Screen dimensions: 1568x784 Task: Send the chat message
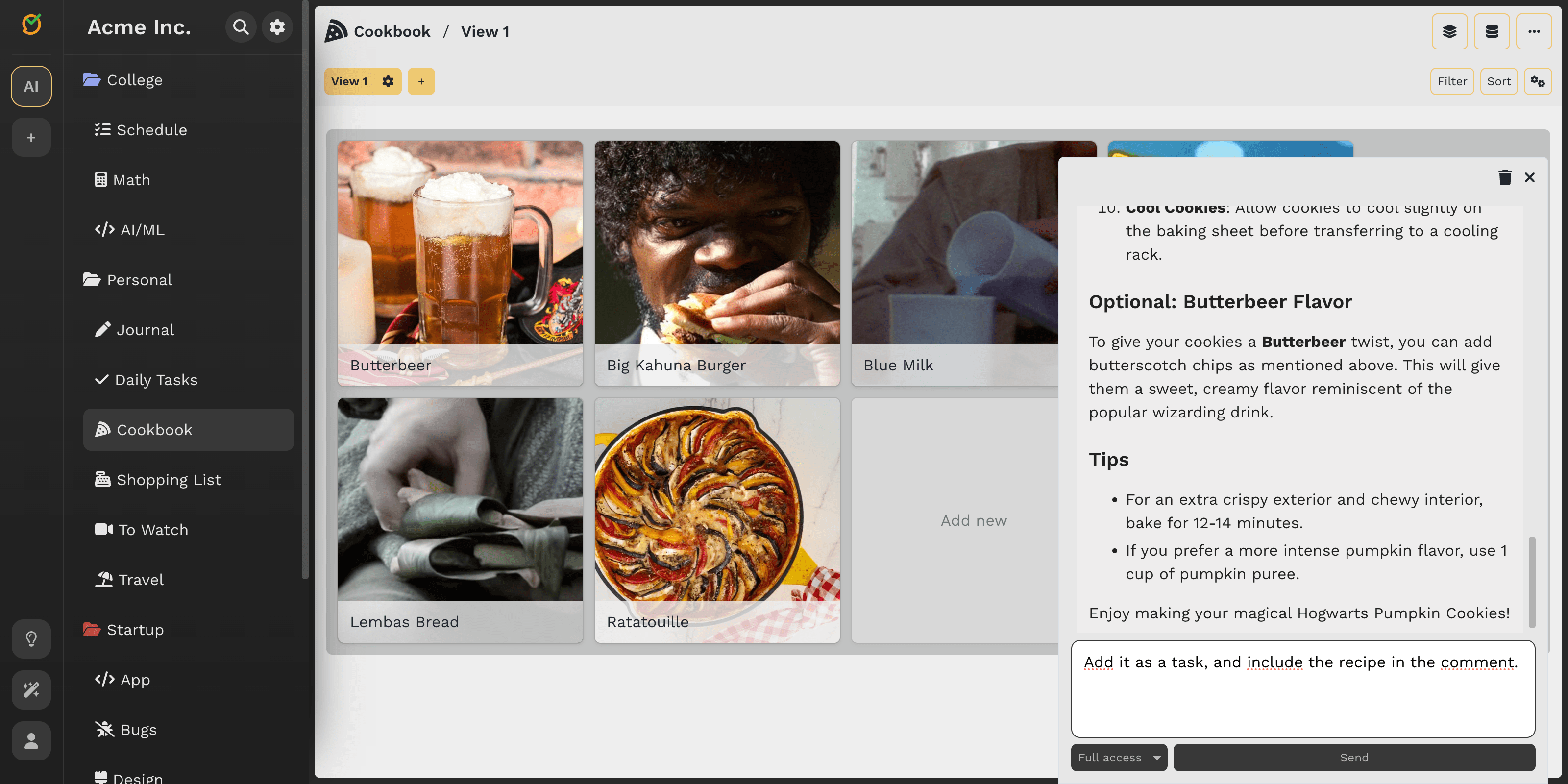coord(1354,757)
